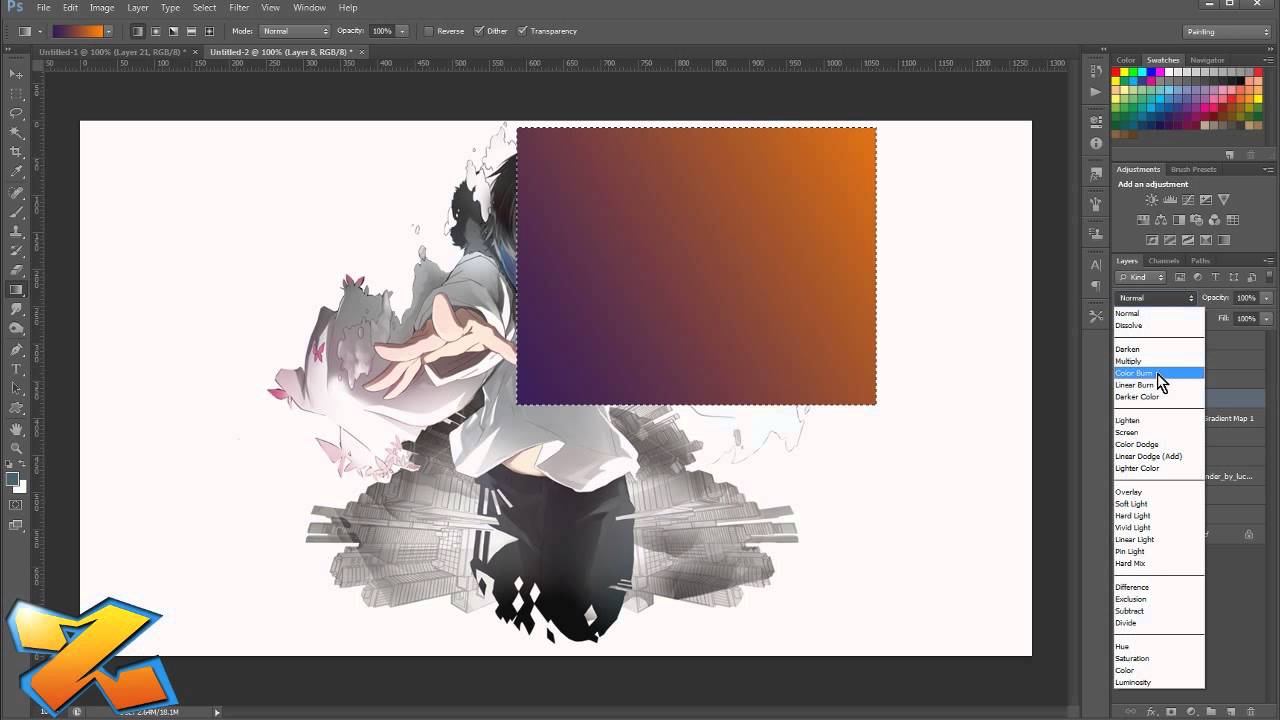Screen dimensions: 1280x720
Task: Open the Filter menu
Action: 239,8
